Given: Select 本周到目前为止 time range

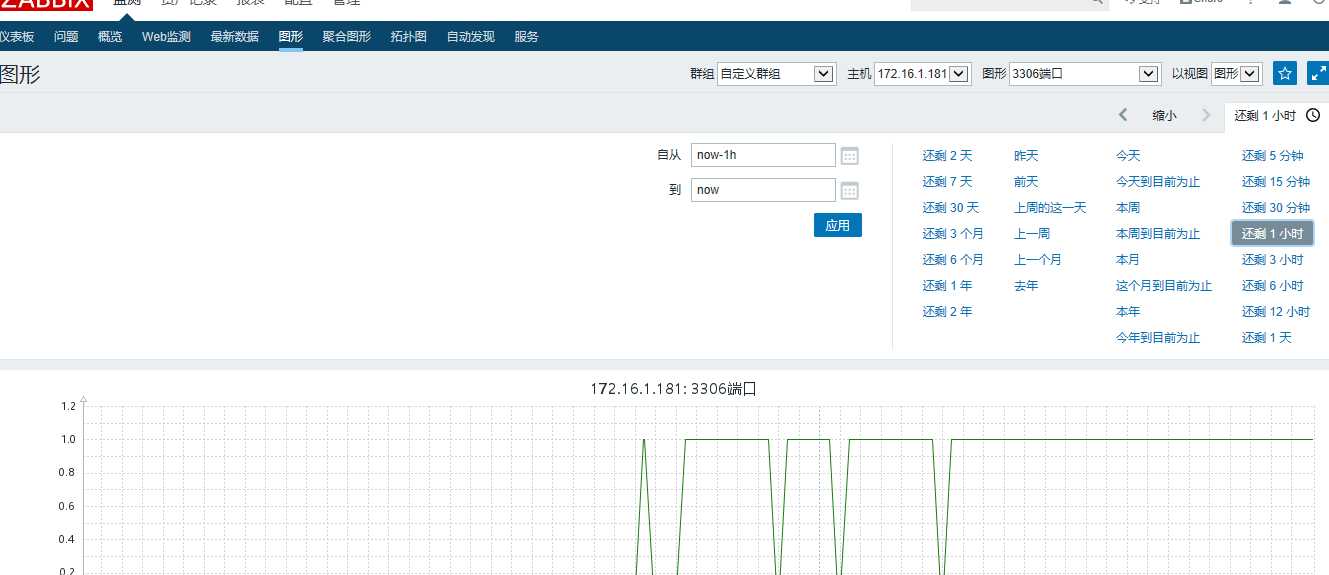Looking at the screenshot, I should [1158, 234].
